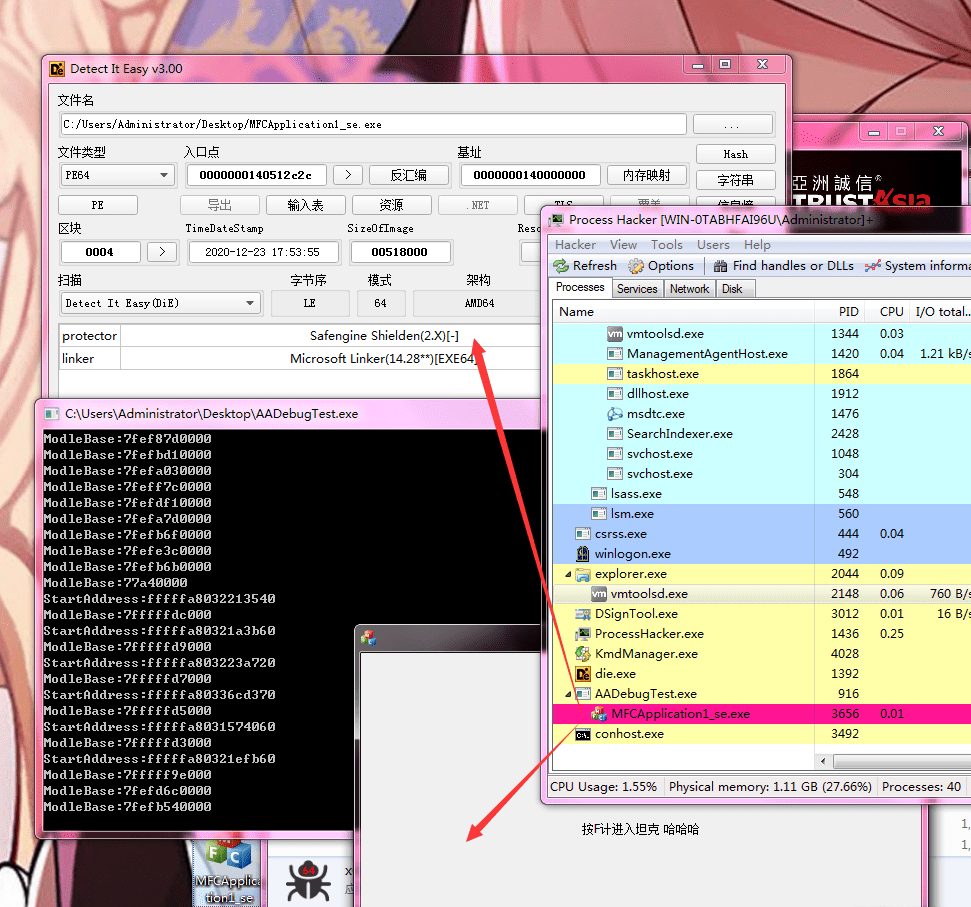Viewport: 971px width, 907px height.
Task: Select the svchost.exe row with PID 1048
Action: tap(762, 454)
